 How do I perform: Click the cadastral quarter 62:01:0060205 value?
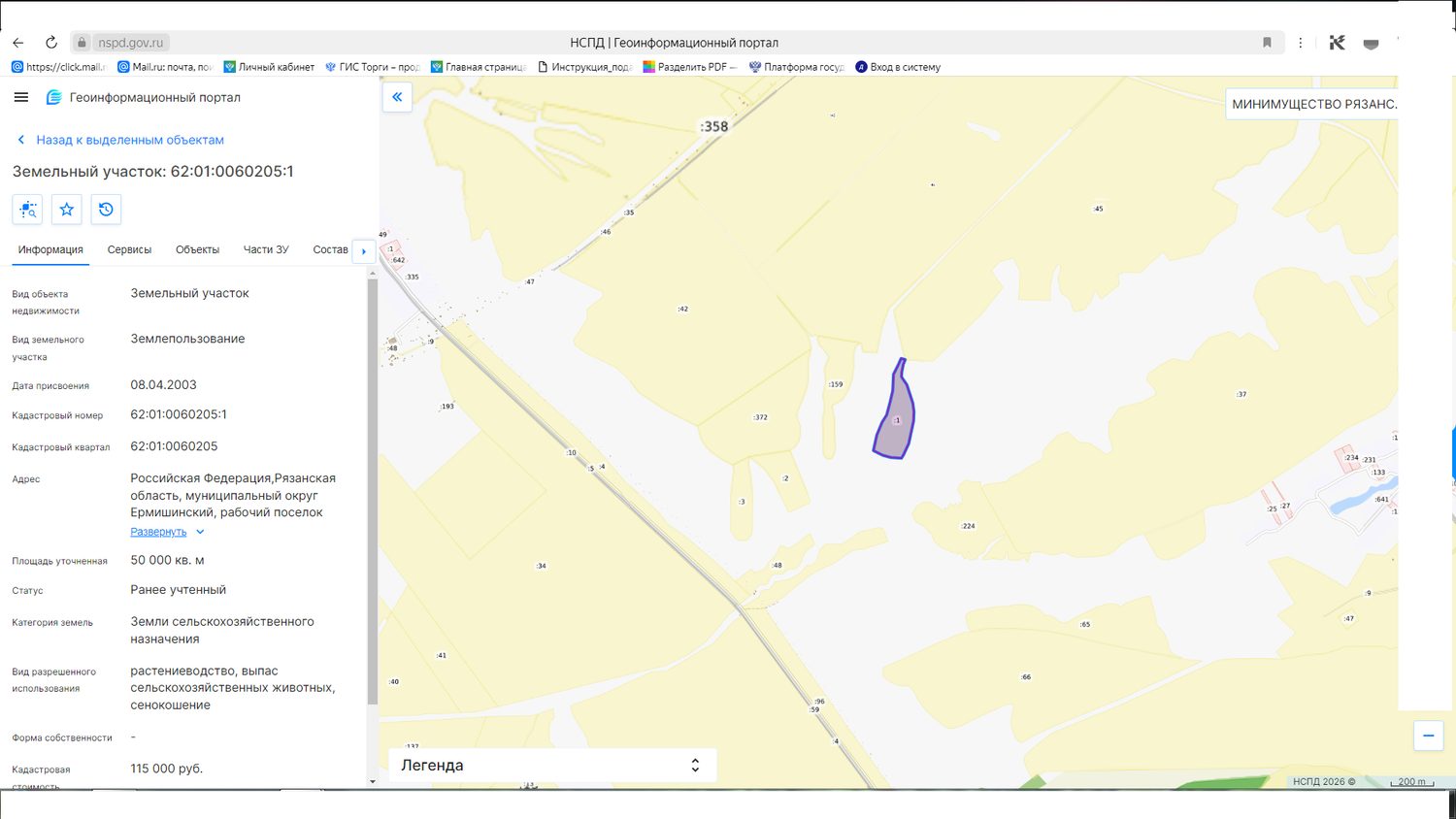pyautogui.click(x=174, y=446)
